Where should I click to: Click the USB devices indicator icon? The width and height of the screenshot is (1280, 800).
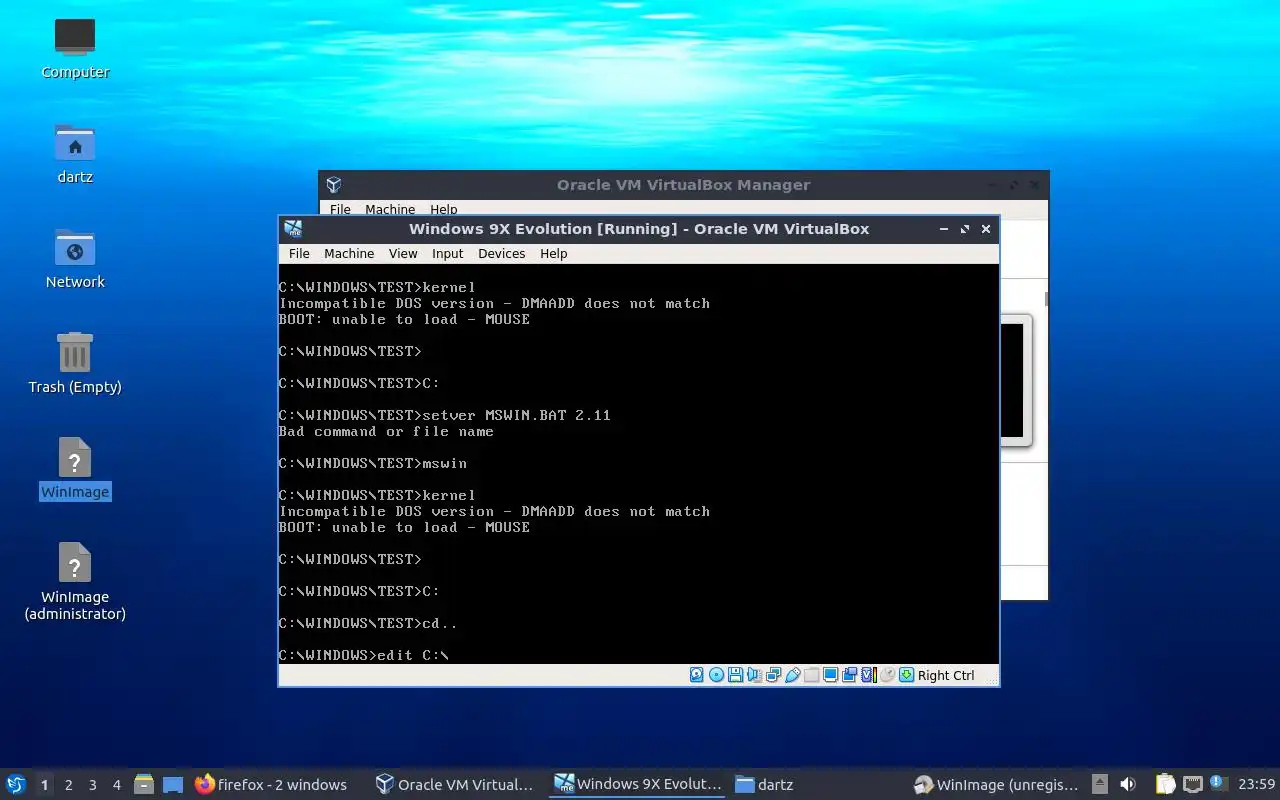[x=793, y=675]
